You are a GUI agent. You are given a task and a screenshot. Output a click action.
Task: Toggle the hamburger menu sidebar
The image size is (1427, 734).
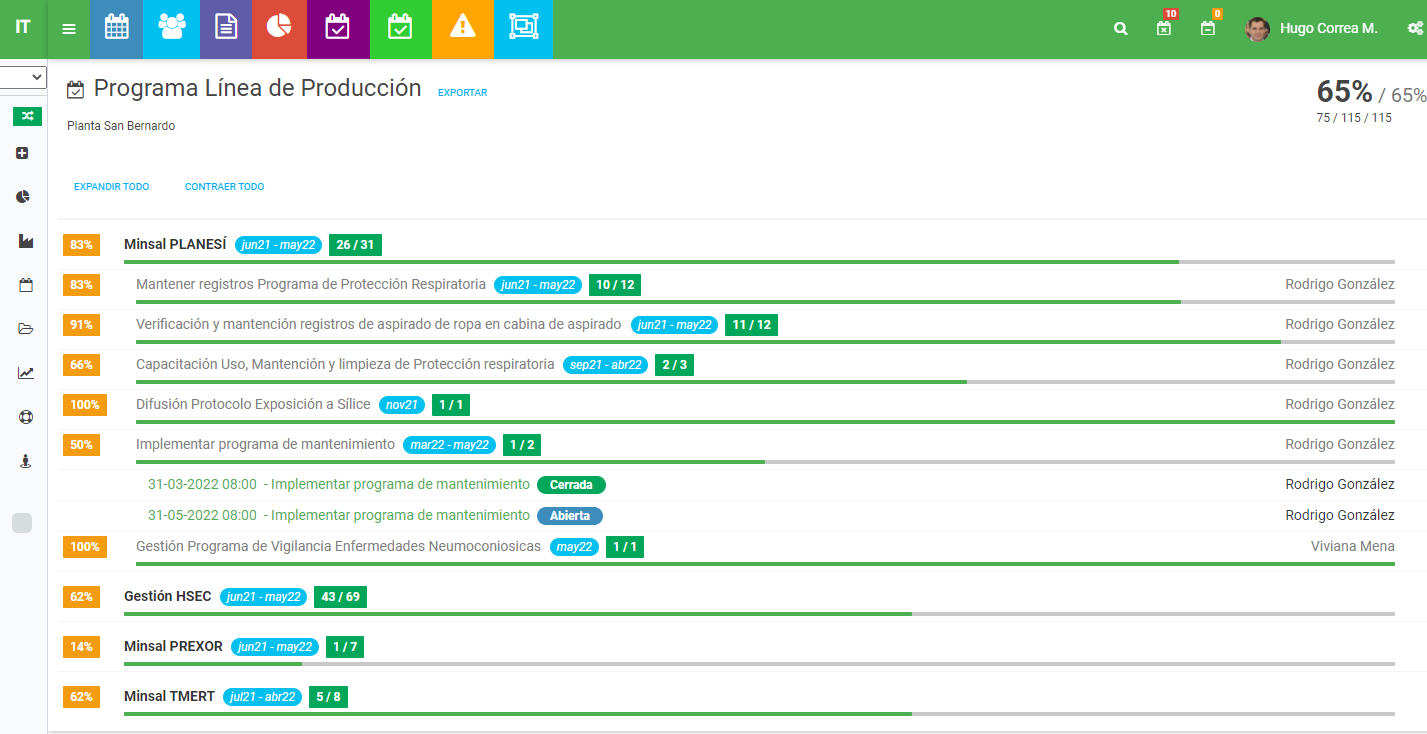[x=69, y=29]
